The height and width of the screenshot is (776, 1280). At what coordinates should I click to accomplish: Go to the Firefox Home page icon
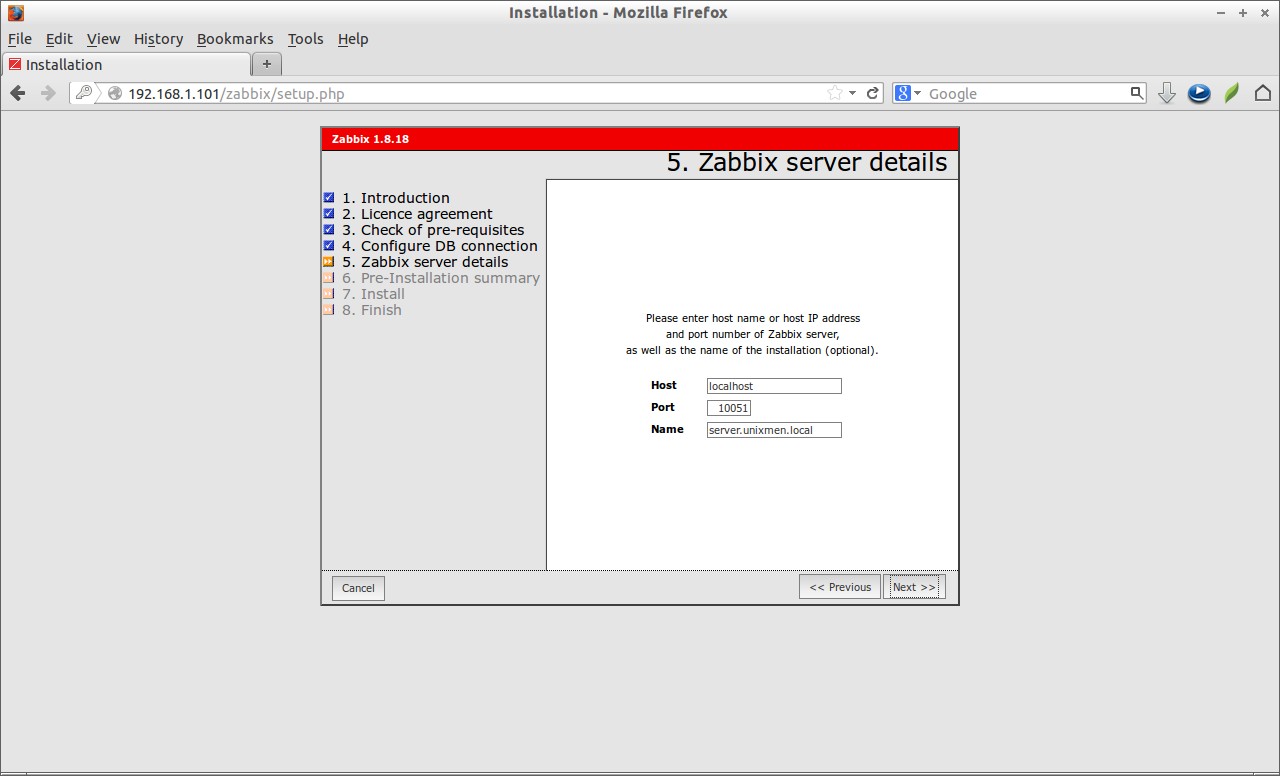click(1262, 93)
